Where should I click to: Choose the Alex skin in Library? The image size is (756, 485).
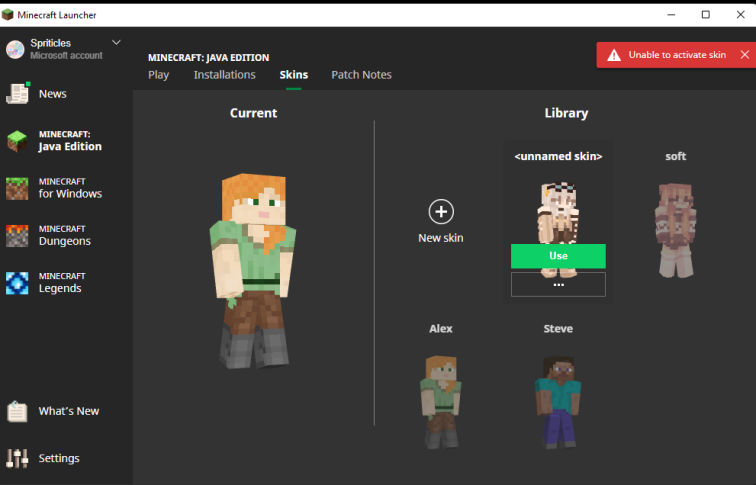point(440,400)
